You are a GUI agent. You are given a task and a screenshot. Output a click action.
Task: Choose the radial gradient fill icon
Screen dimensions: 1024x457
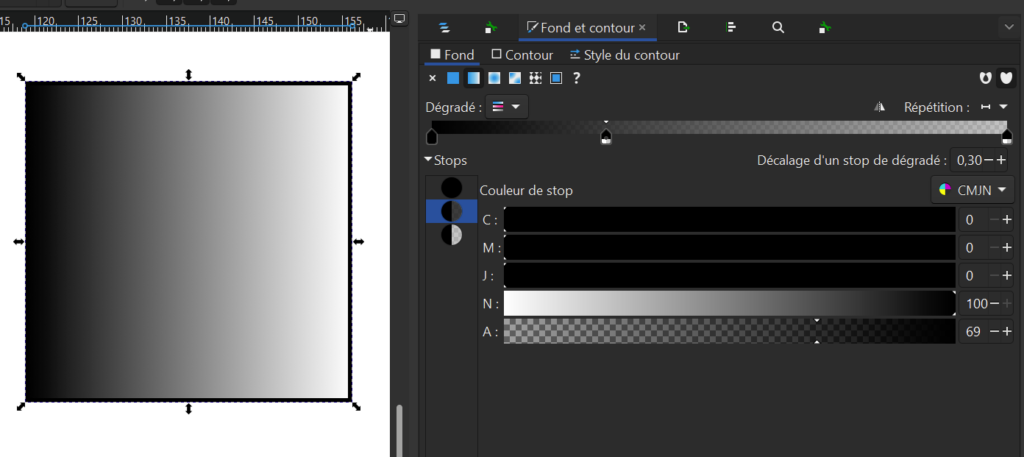coord(494,78)
